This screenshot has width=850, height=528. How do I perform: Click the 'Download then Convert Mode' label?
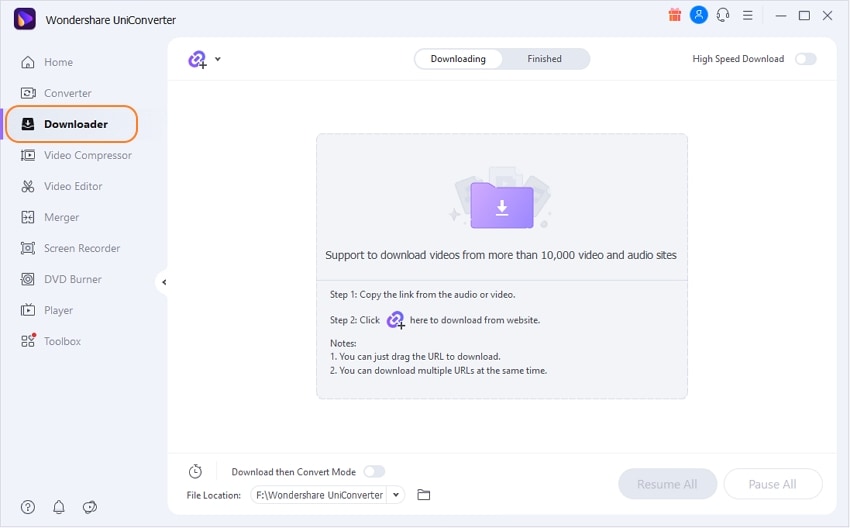click(293, 472)
